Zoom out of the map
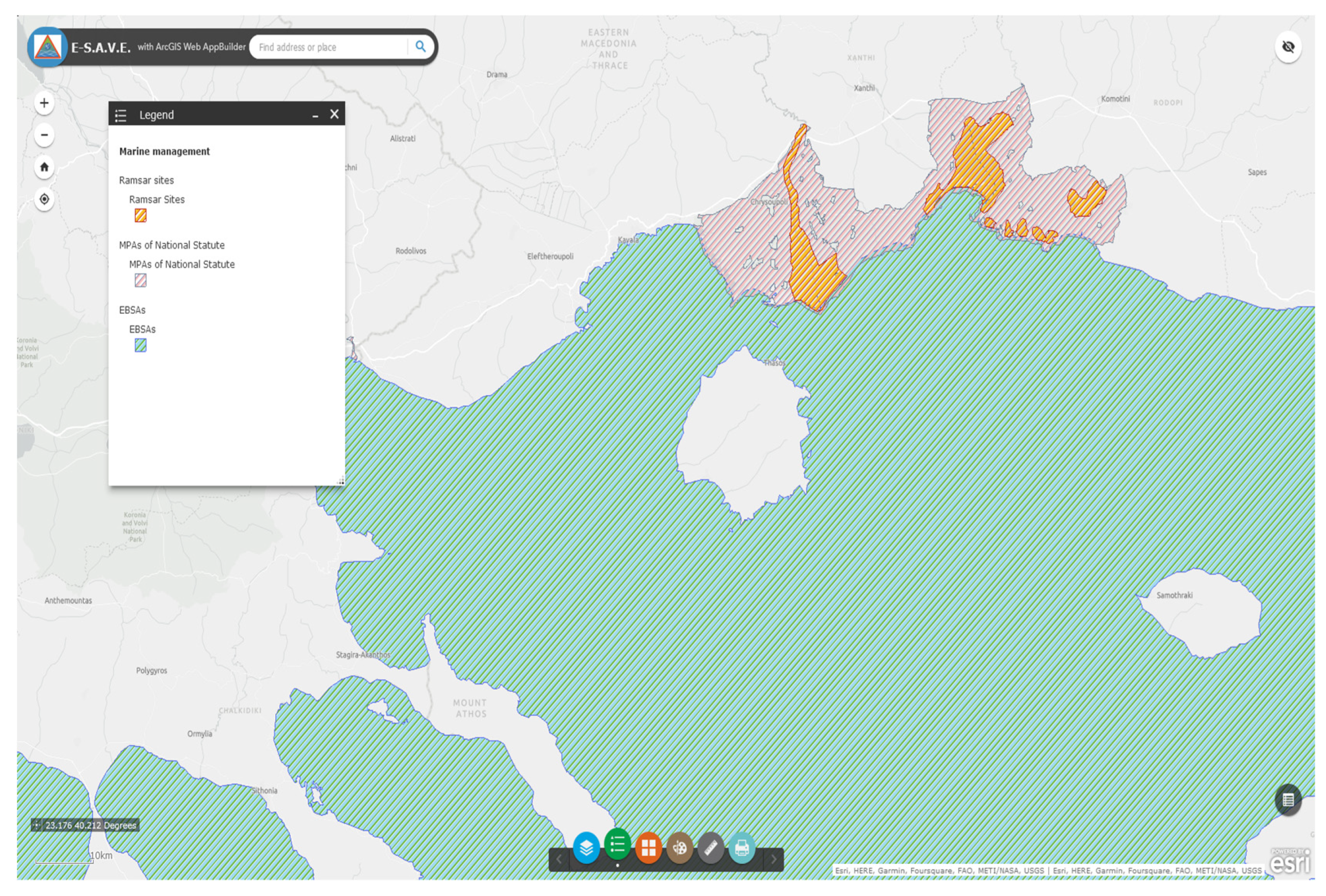The height and width of the screenshot is (896, 1326). [44, 135]
